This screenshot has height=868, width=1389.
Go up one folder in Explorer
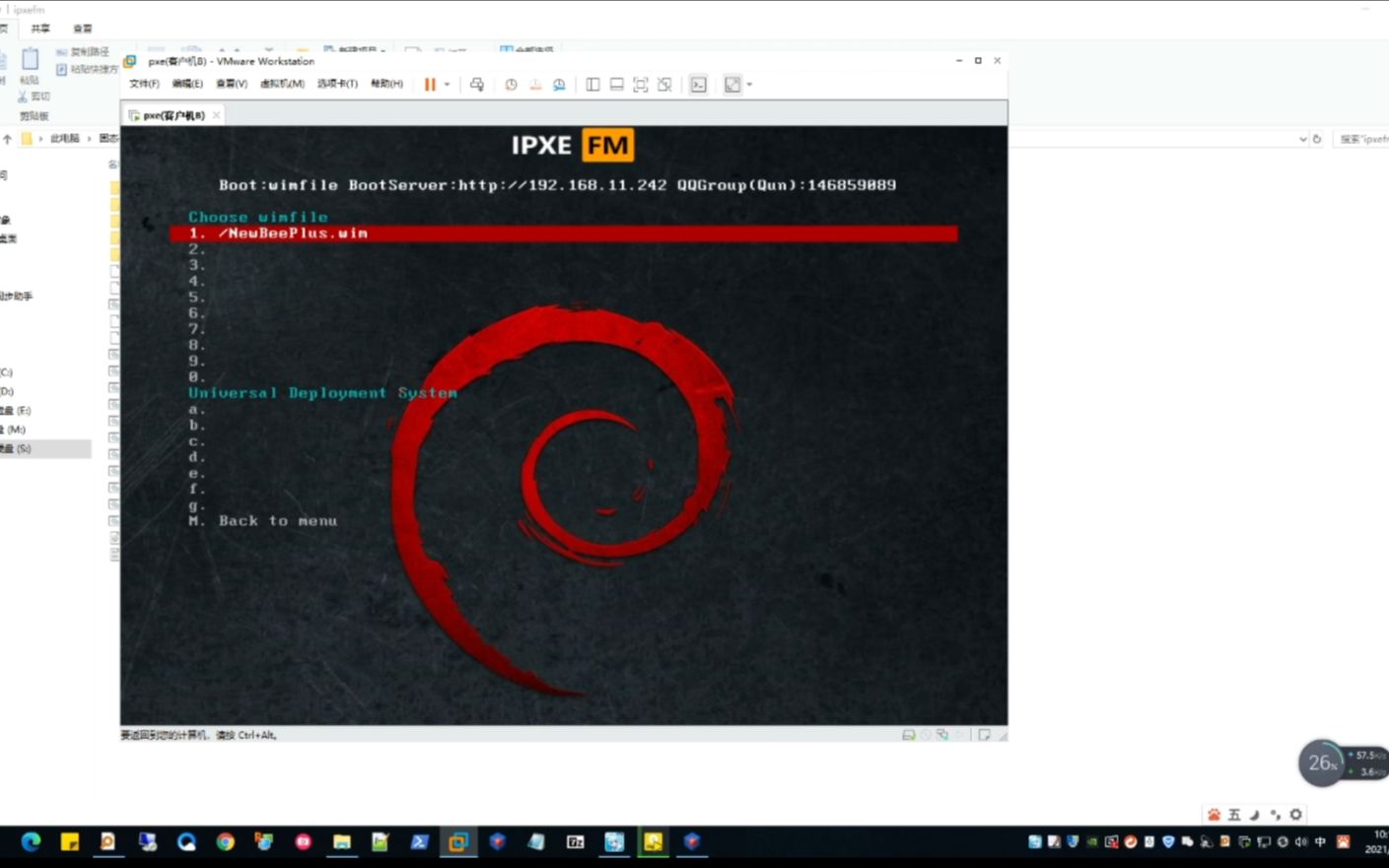(8, 139)
